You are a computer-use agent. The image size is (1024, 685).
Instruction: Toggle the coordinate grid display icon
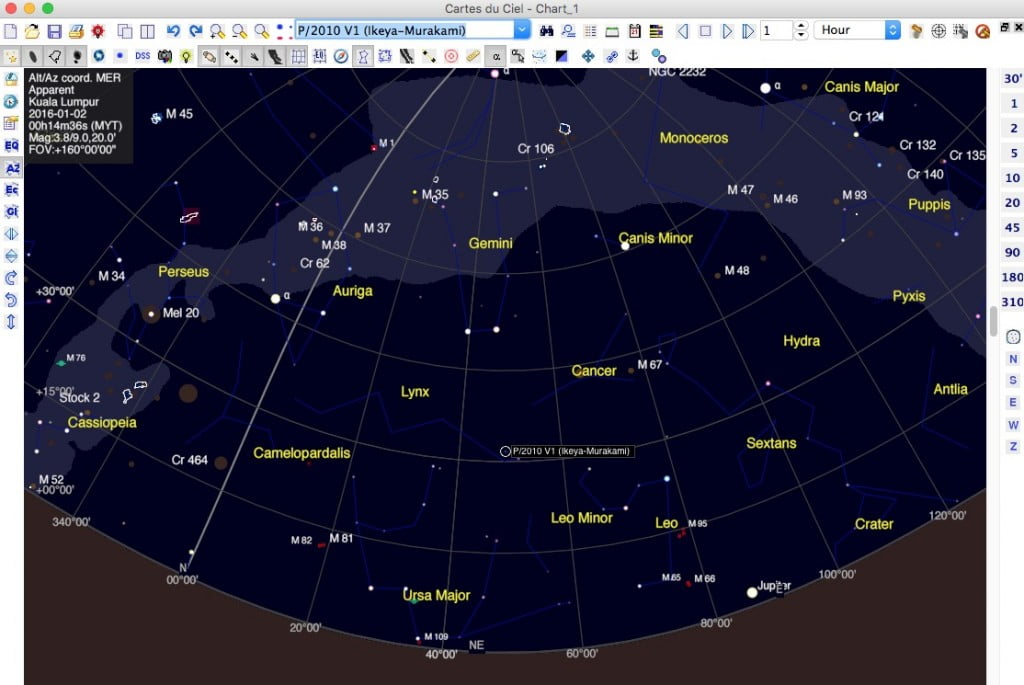coord(298,56)
